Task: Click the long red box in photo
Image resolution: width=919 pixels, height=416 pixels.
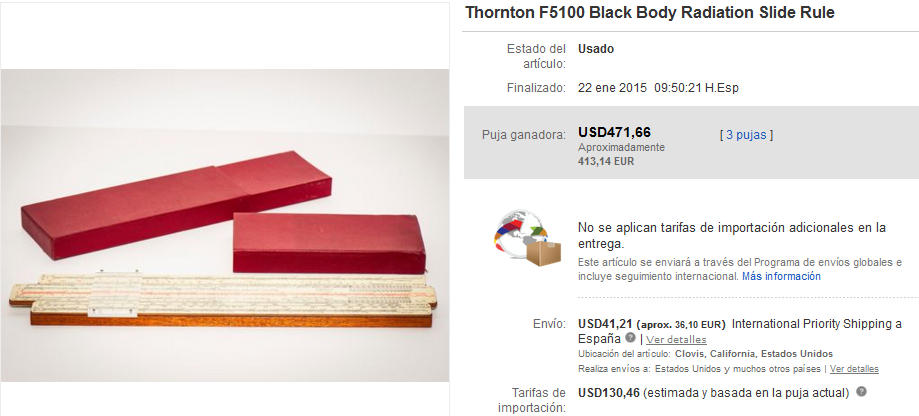Action: click(176, 205)
